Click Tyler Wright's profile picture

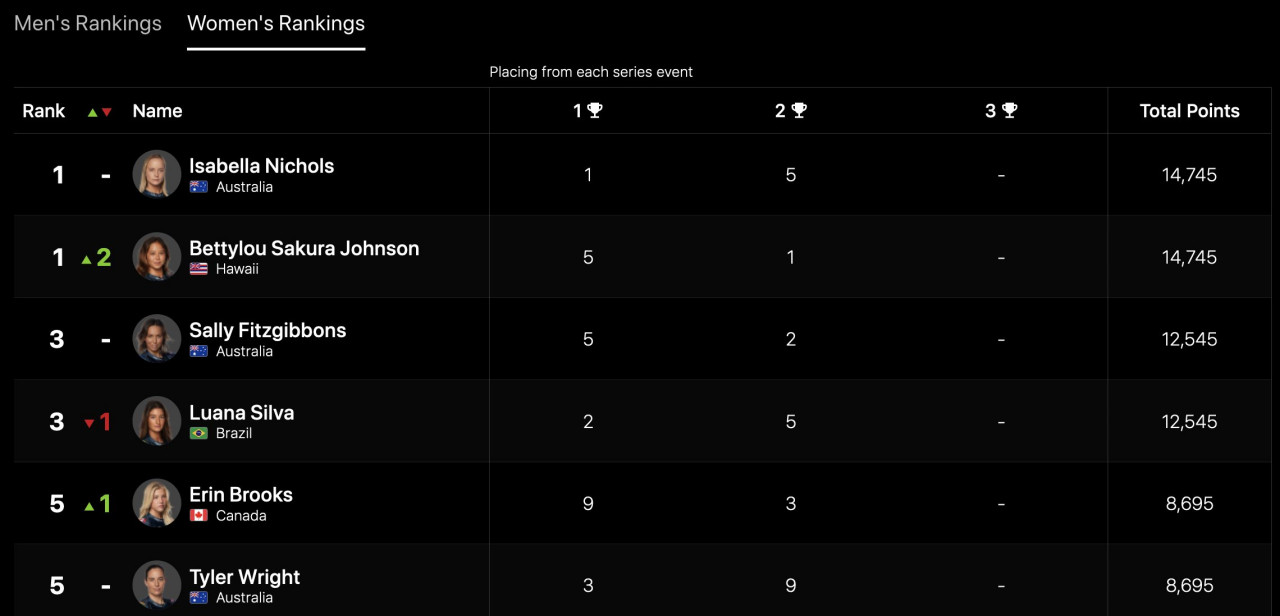click(x=157, y=585)
